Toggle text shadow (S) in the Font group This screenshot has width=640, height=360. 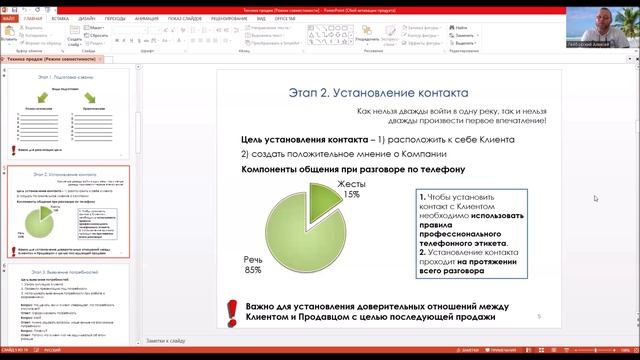139,41
